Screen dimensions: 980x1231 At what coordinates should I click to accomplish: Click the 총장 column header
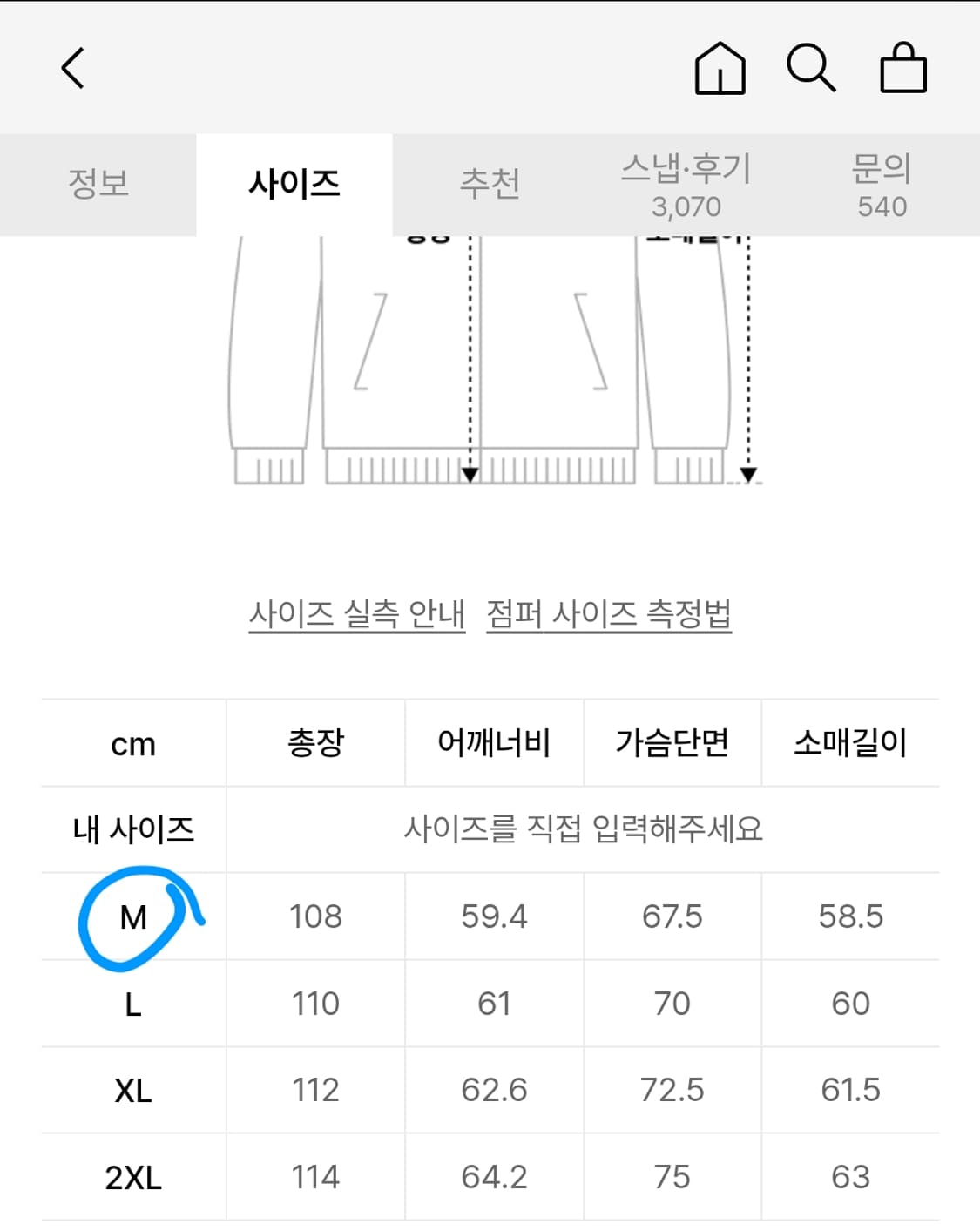click(x=316, y=741)
